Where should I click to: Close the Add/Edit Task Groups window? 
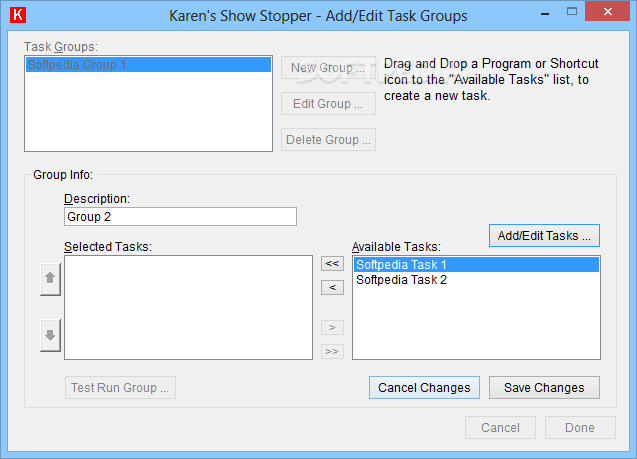[608, 12]
